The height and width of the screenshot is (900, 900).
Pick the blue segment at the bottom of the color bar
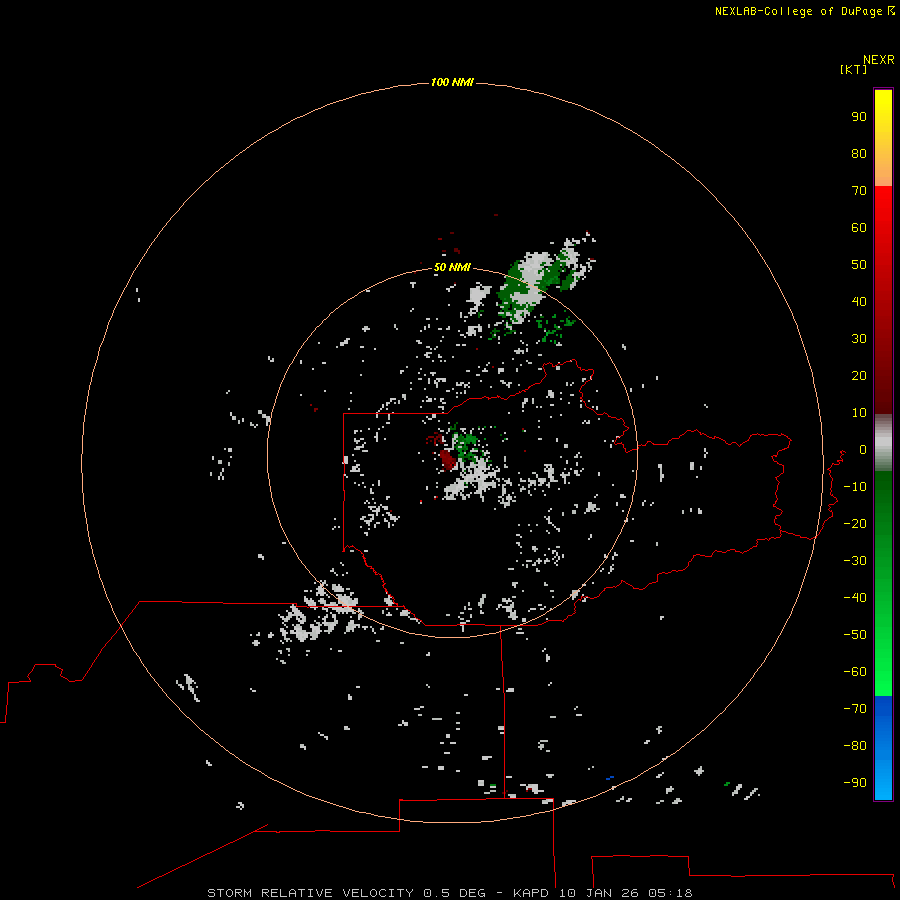tap(883, 747)
